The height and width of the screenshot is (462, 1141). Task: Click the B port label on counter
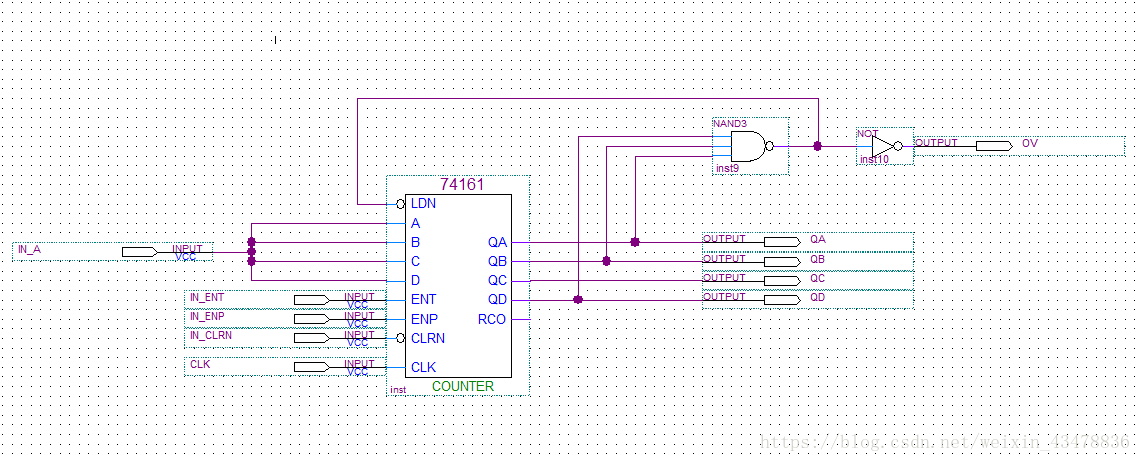click(416, 242)
